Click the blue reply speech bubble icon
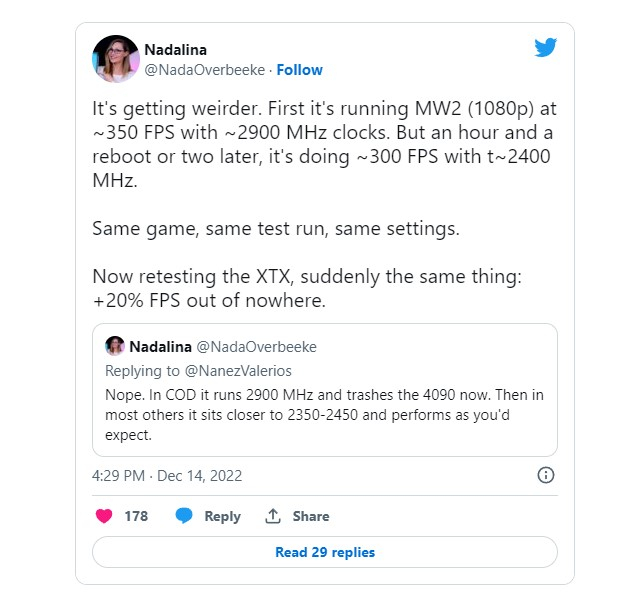 pos(184,516)
